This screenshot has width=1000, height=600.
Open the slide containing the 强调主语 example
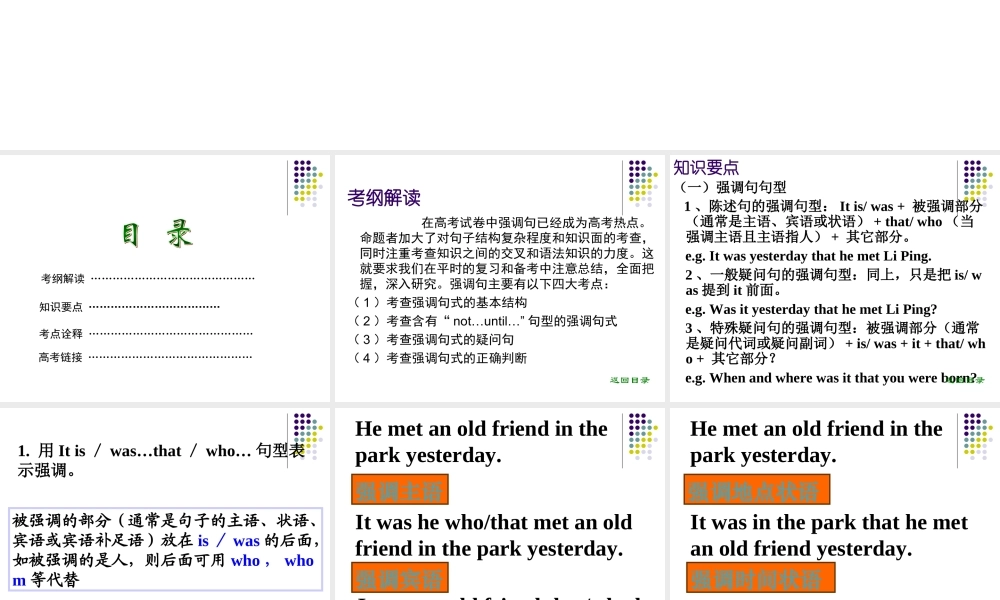tap(499, 504)
